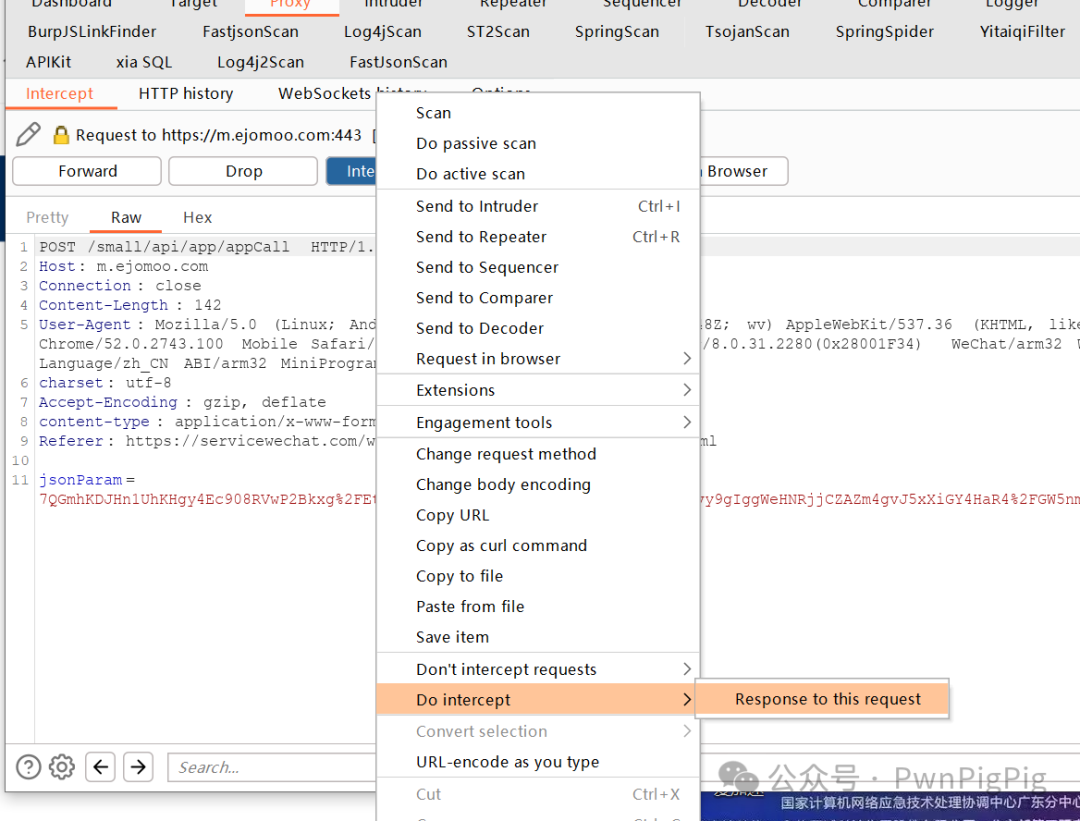1080x821 pixels.
Task: Open the ST2Scan tab
Action: [498, 32]
